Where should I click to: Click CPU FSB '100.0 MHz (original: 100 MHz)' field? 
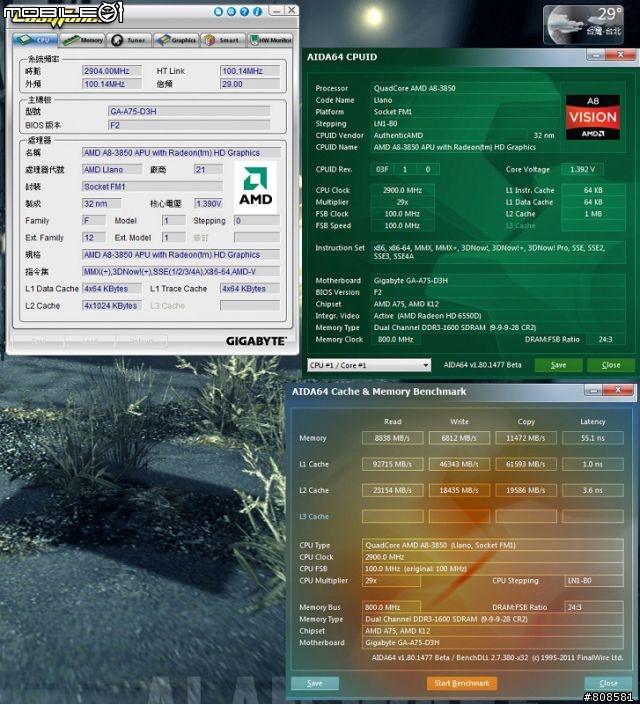[492, 569]
